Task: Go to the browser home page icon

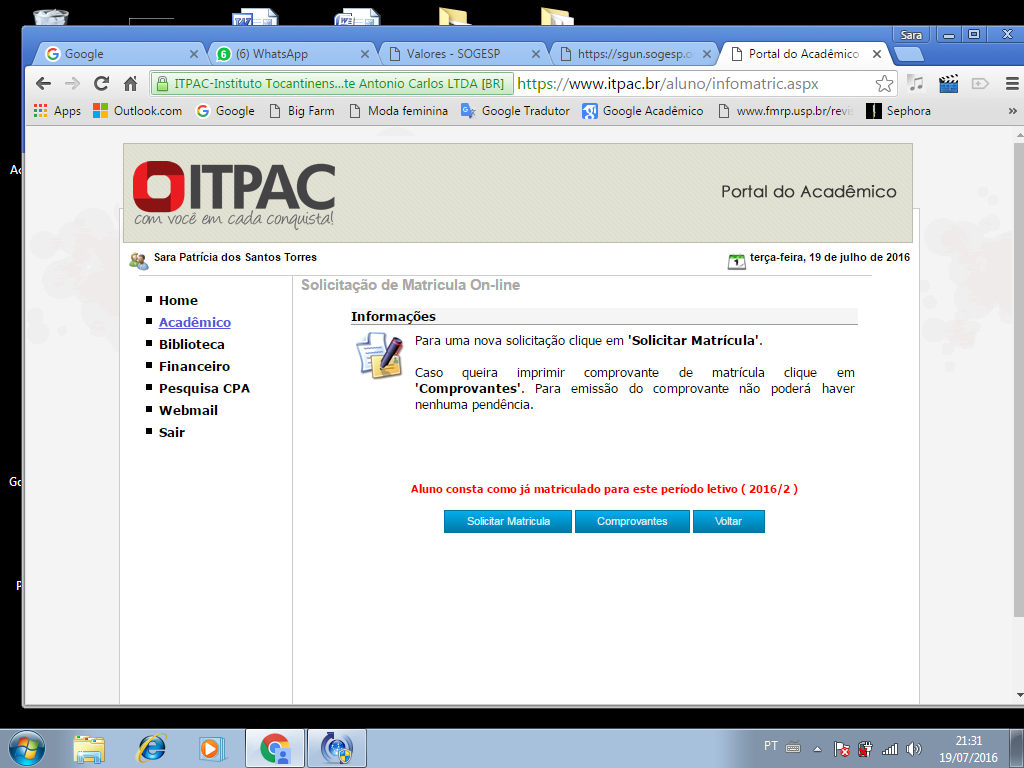Action: click(130, 84)
